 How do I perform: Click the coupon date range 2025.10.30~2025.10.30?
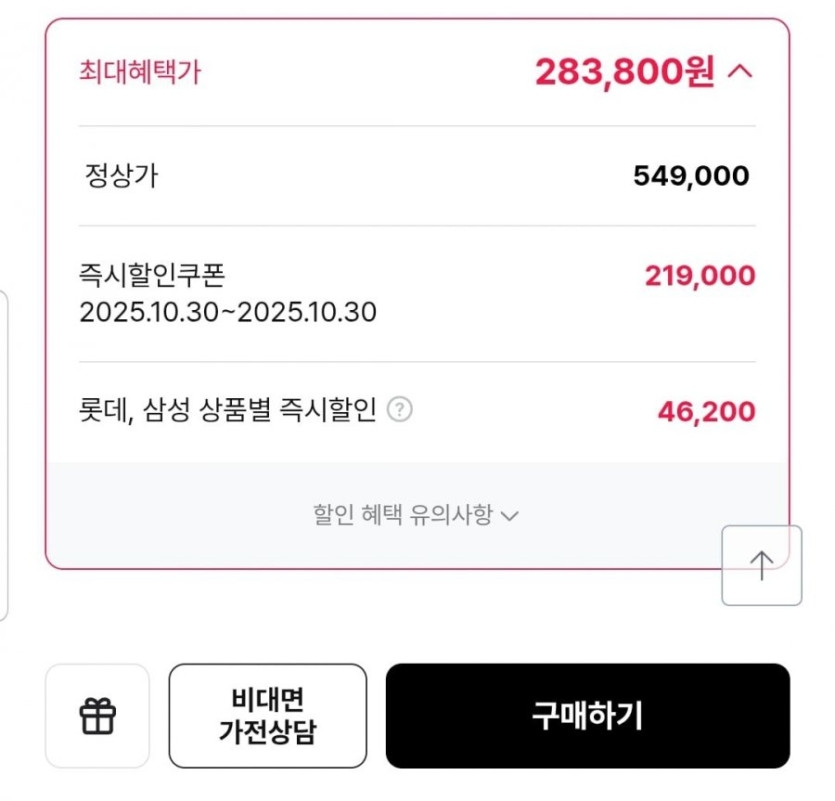pos(228,313)
